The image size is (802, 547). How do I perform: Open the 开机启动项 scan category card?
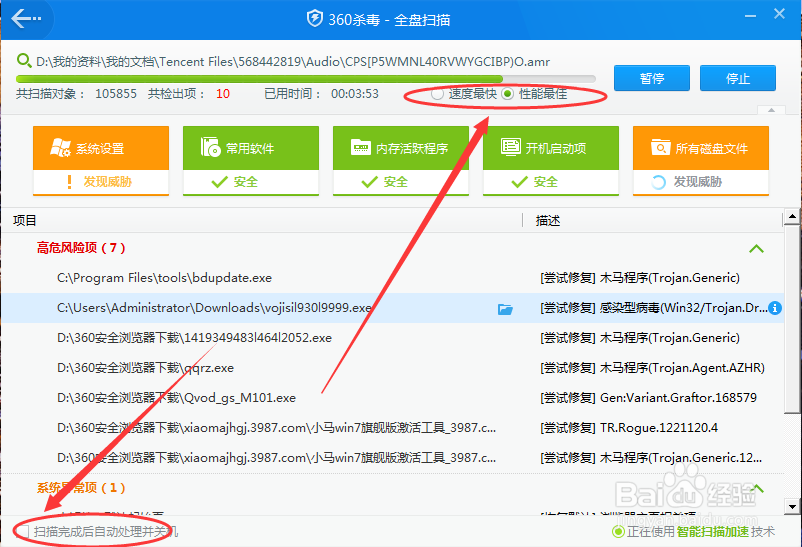[x=551, y=160]
